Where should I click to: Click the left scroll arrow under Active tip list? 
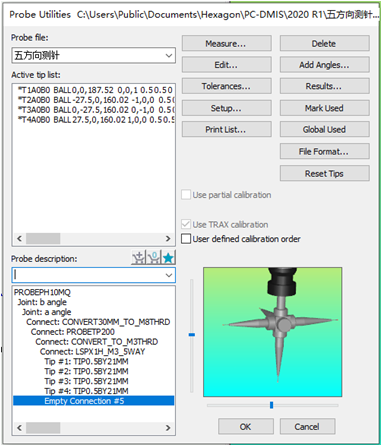pyautogui.click(x=19, y=238)
